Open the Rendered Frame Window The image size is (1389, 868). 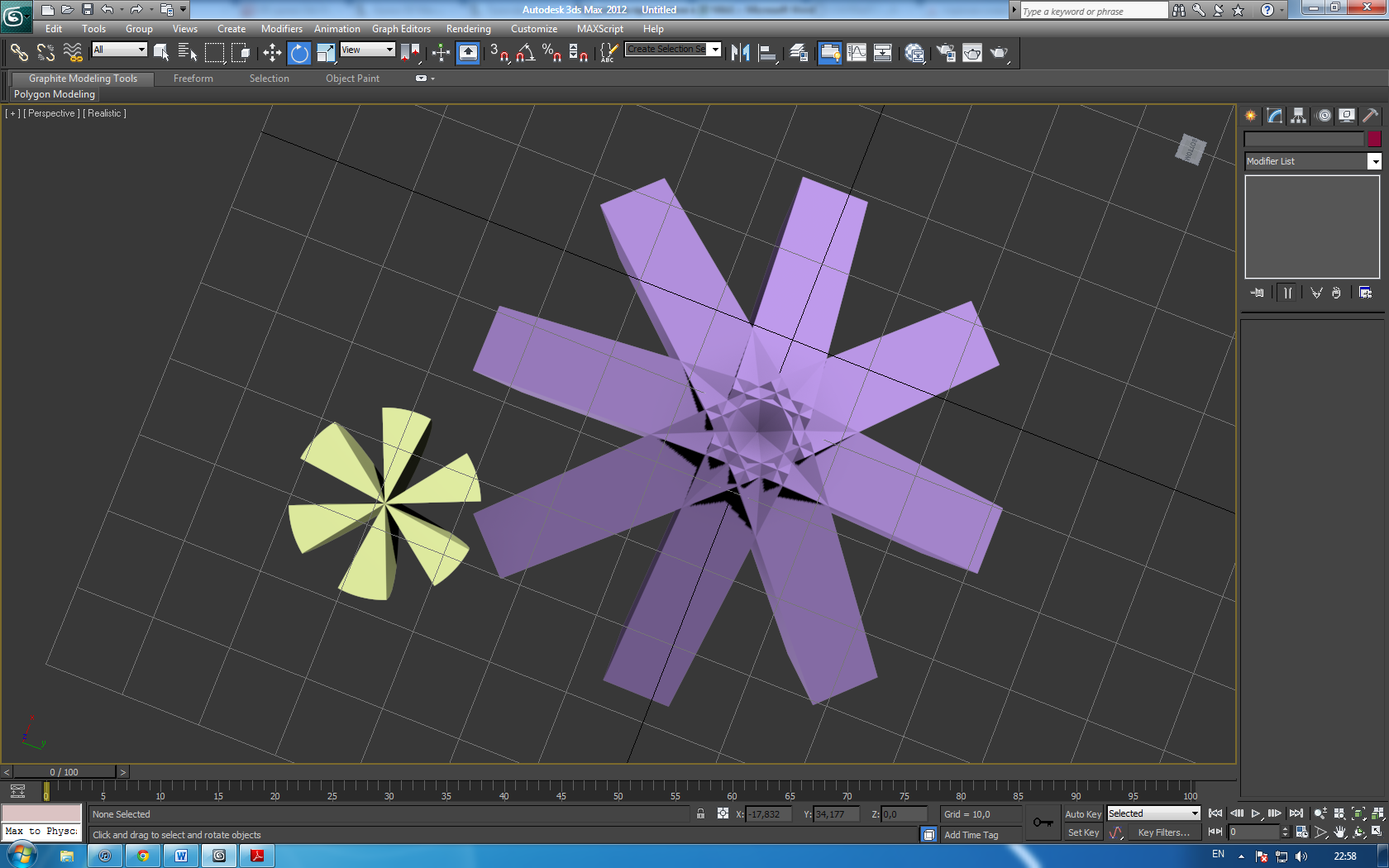point(972,53)
